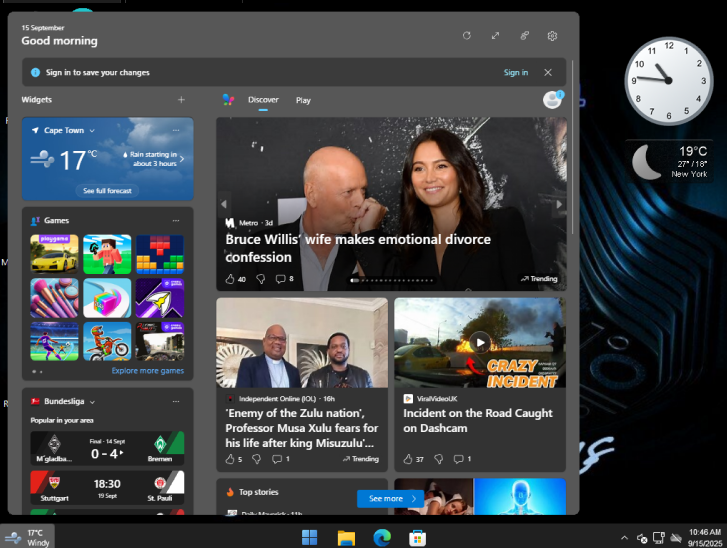727x548 pixels.
Task: Launch the blocky character game
Action: 107,254
